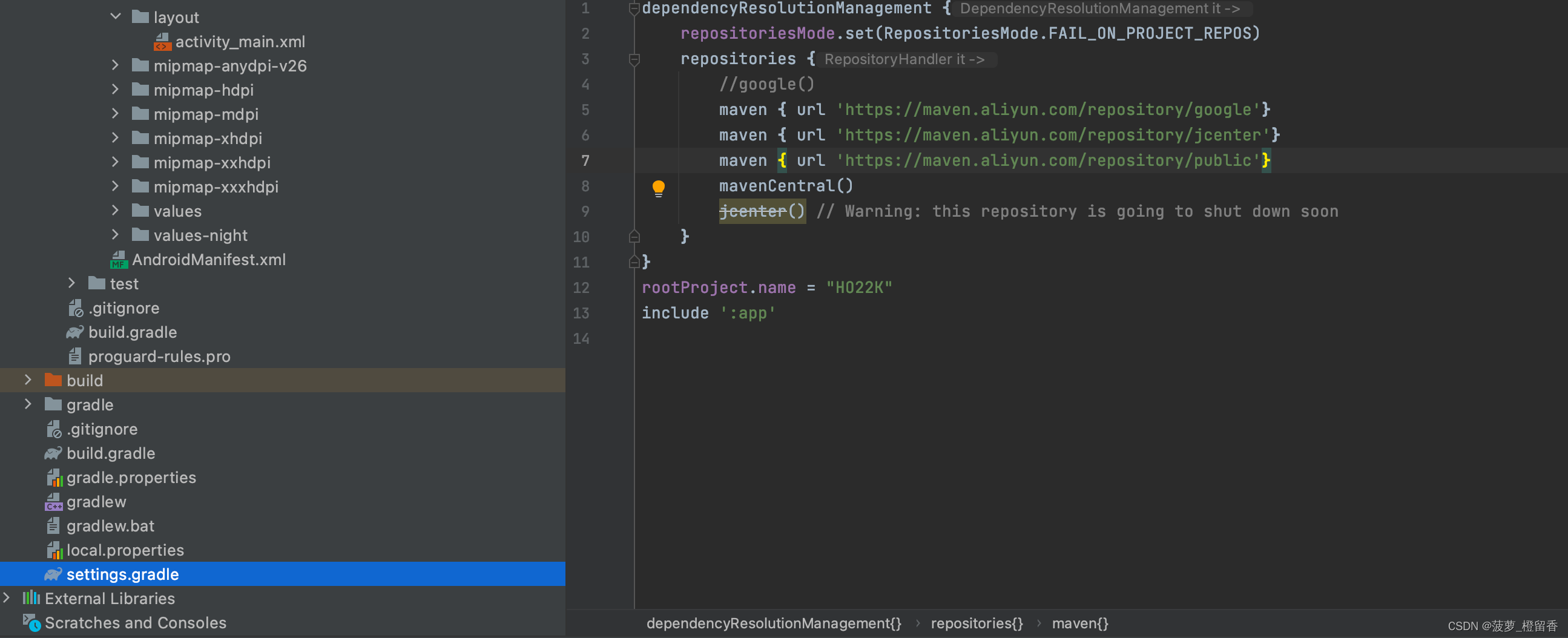Click the gradle folder icon
This screenshot has height=638, width=1568.
53,404
